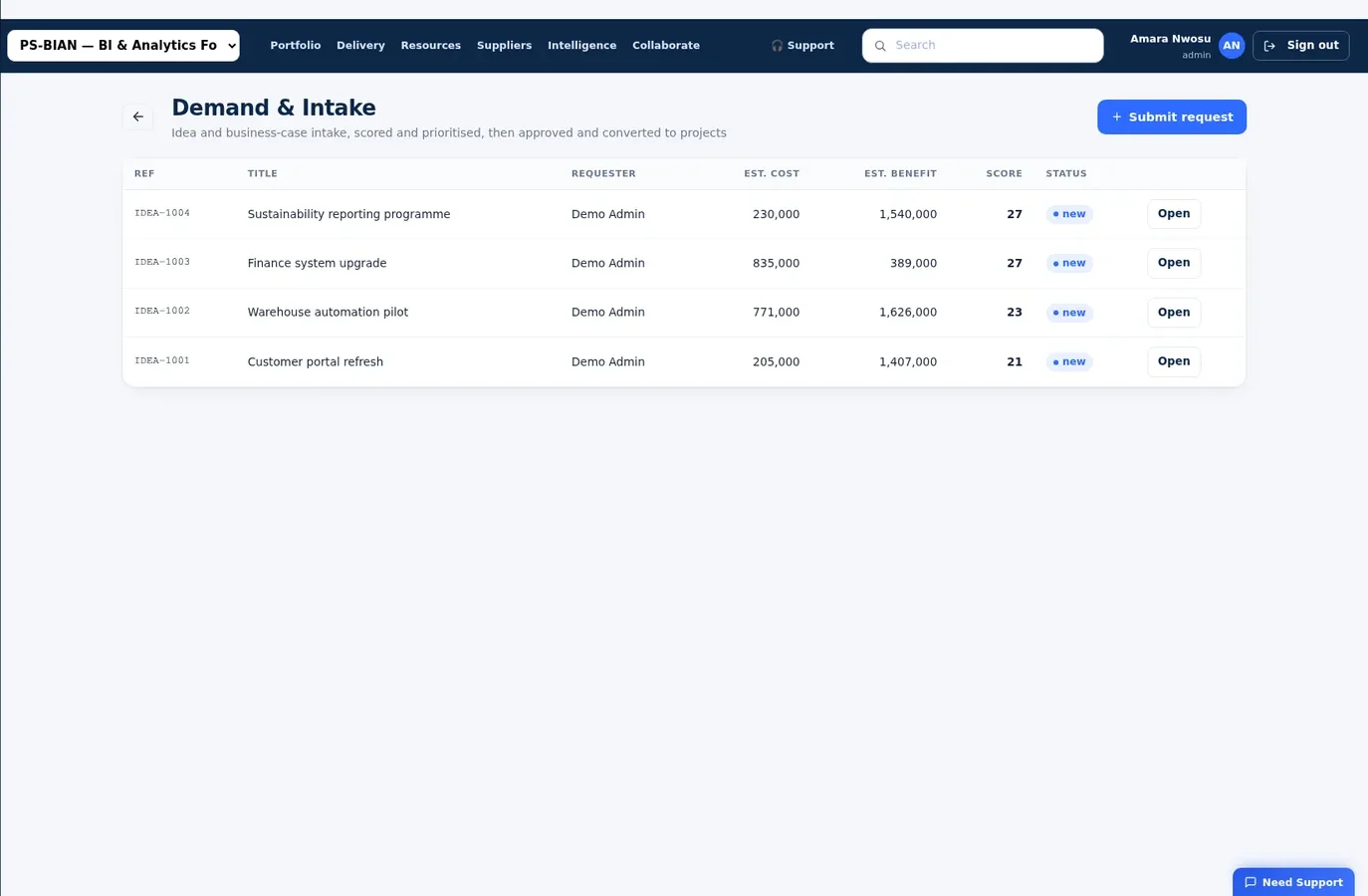Screen dimensions: 1368x896
Task: Click the score 21 for Customer portal refresh
Action: (1015, 361)
